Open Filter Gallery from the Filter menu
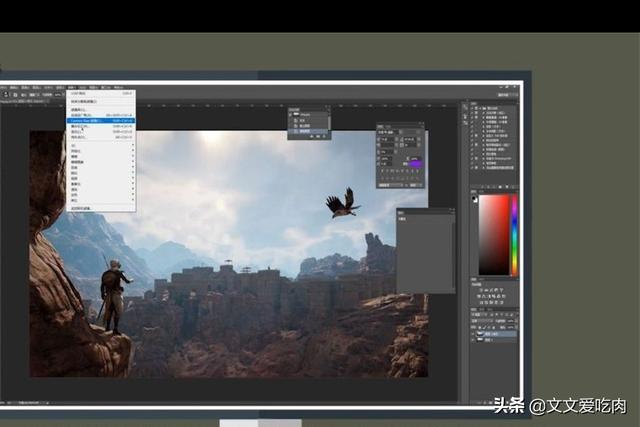 click(x=101, y=110)
